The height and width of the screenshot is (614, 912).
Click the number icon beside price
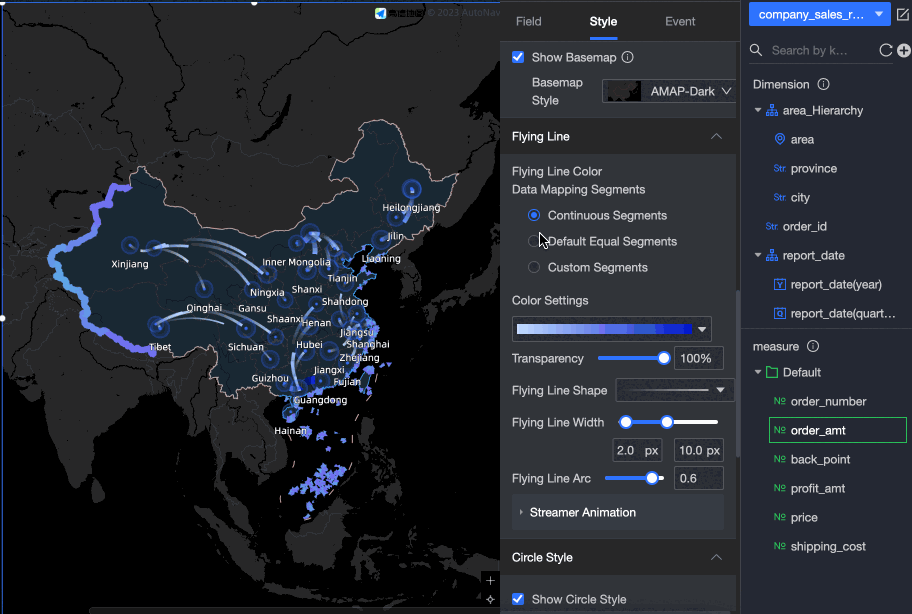[780, 517]
